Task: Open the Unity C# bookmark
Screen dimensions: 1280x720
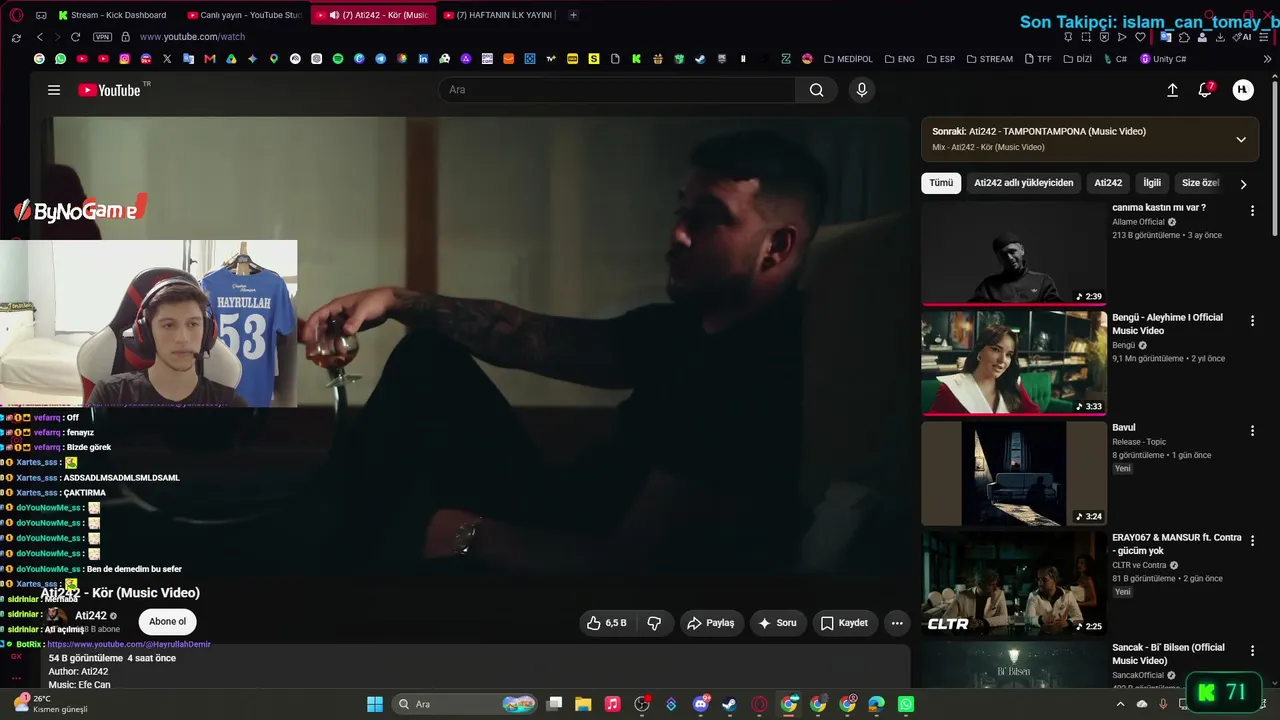Action: tap(1163, 59)
